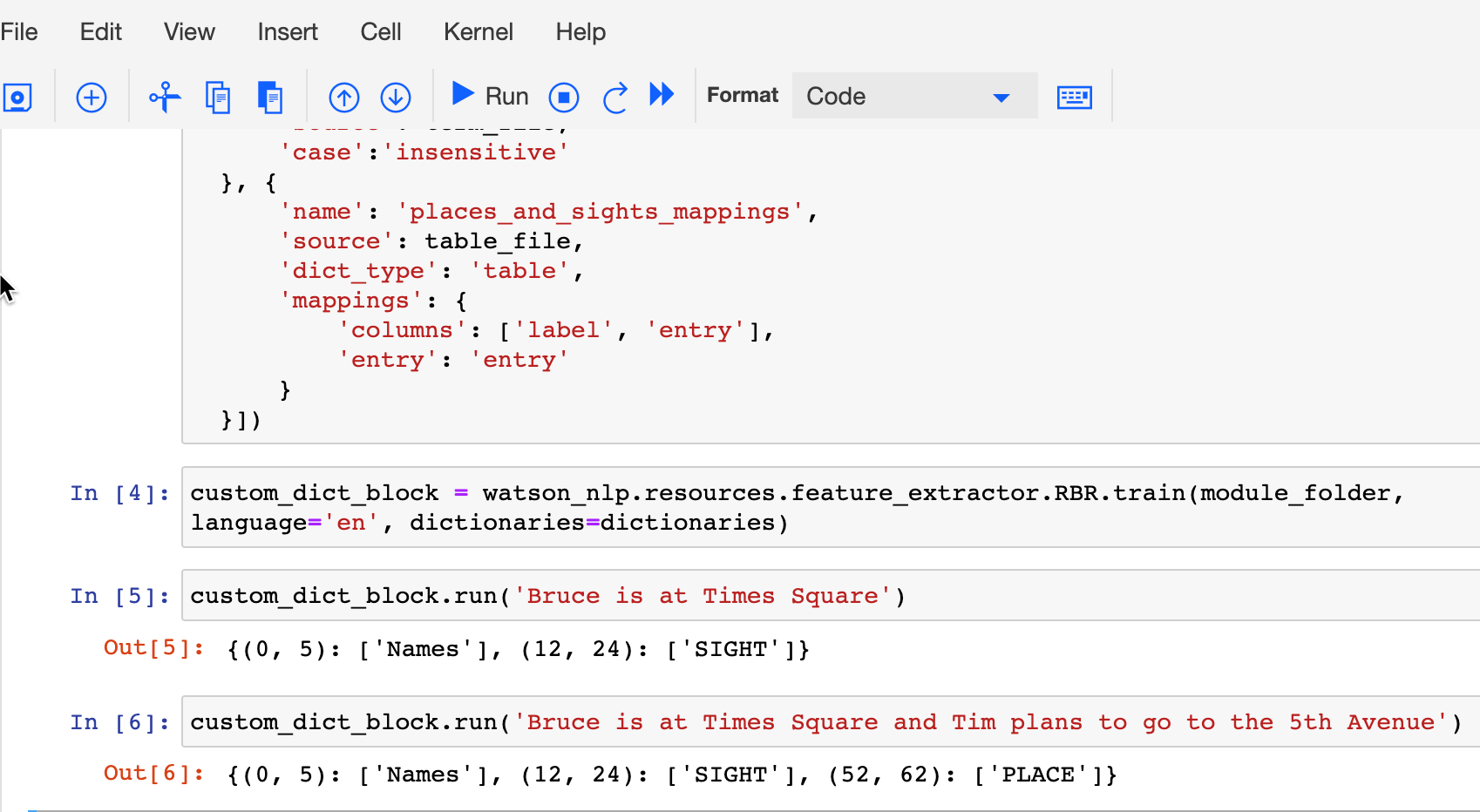The width and height of the screenshot is (1480, 812).
Task: Open the Insert menu
Action: [x=287, y=32]
